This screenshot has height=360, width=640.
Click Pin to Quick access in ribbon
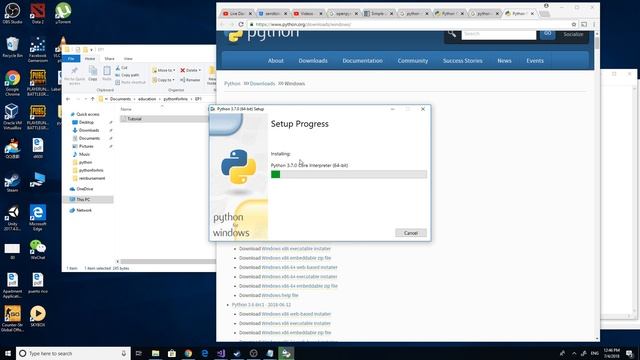[74, 75]
